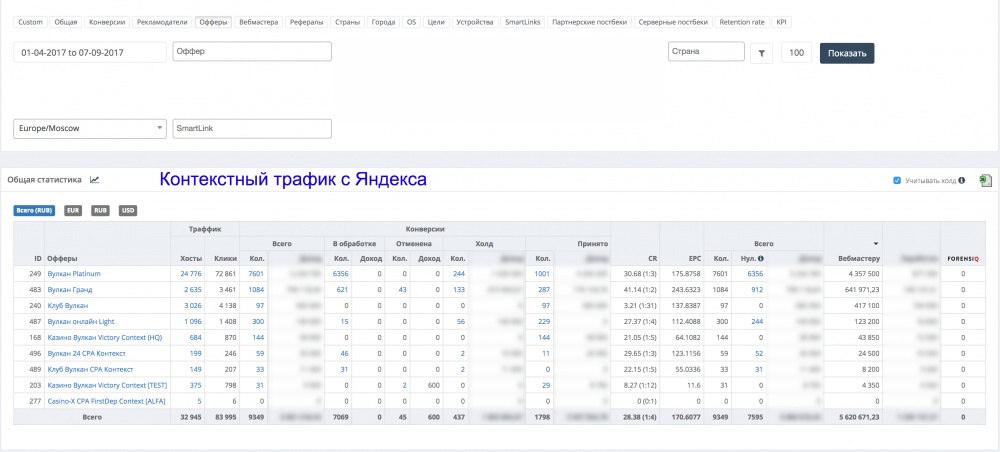Click the Хосты column header

[x=191, y=258]
